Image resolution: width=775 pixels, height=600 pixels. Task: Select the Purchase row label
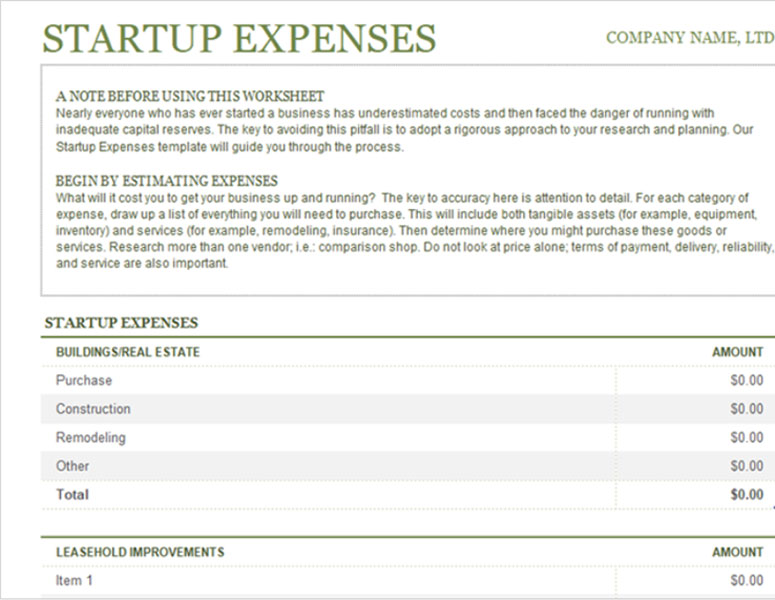(84, 381)
